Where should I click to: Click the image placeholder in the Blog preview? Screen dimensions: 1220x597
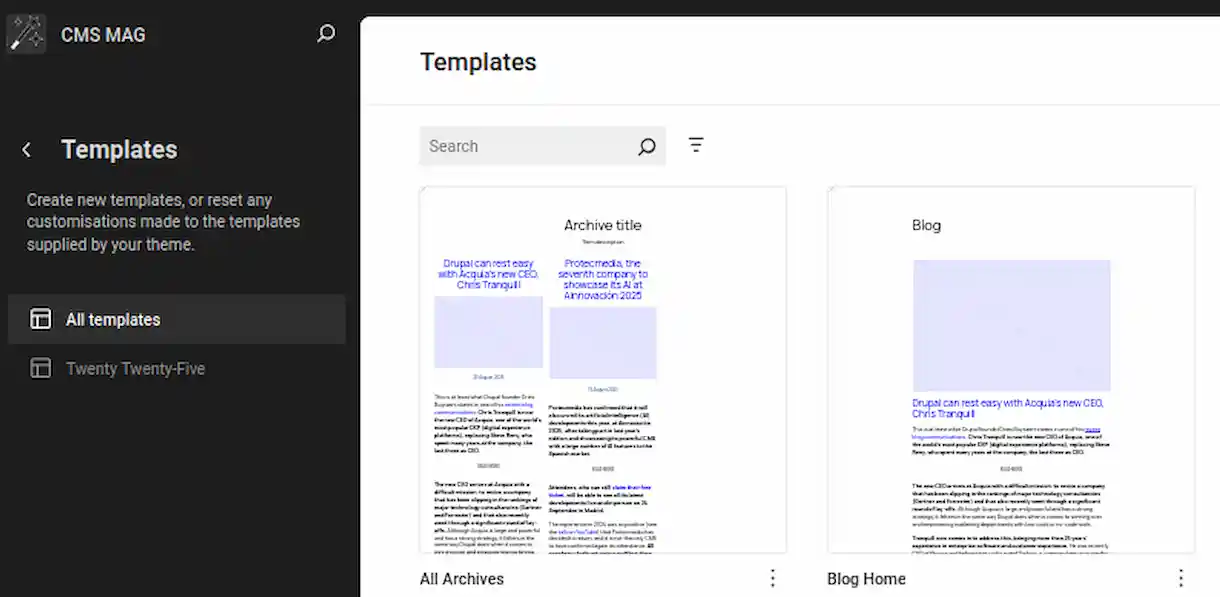point(1011,325)
